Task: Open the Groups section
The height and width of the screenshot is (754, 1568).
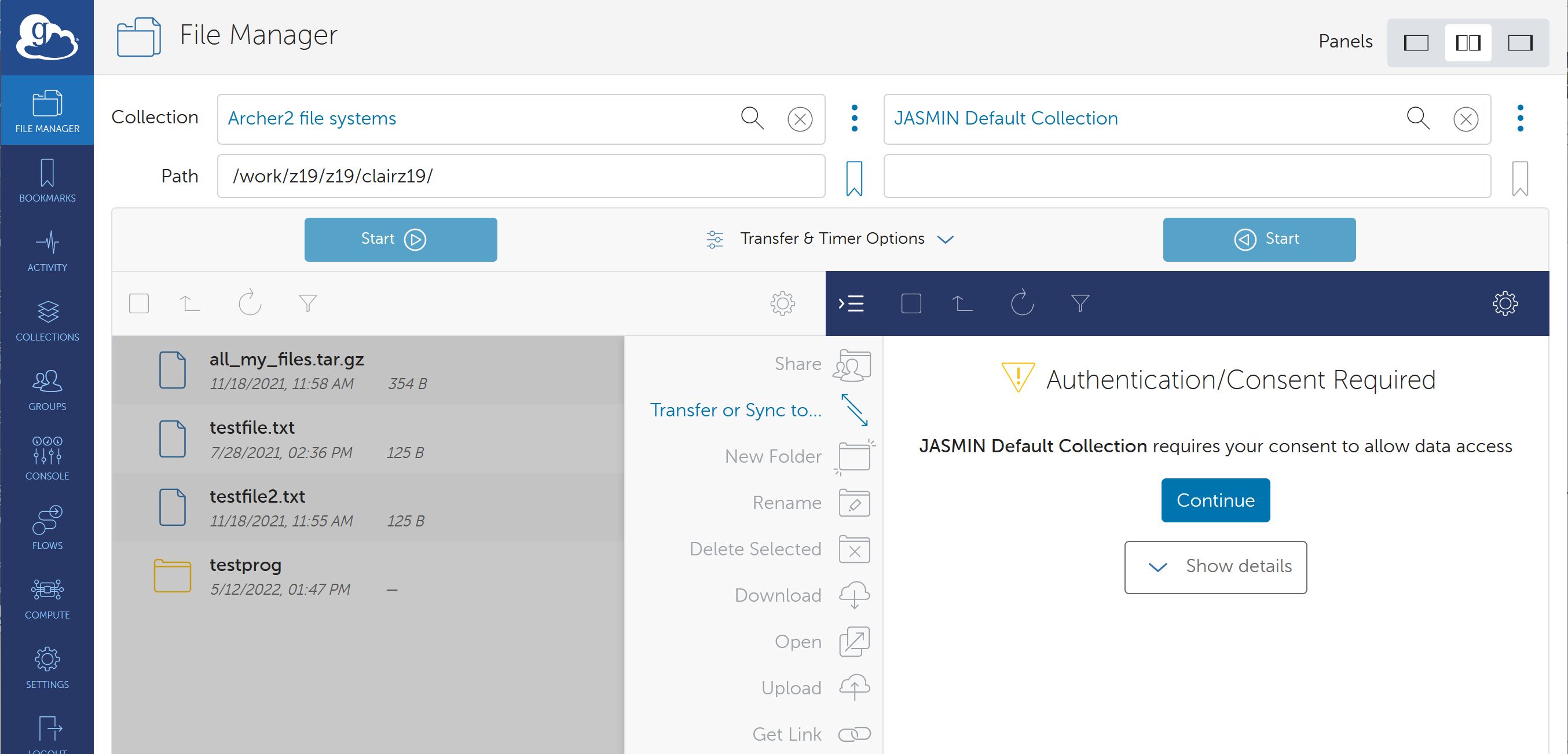Action: (47, 389)
